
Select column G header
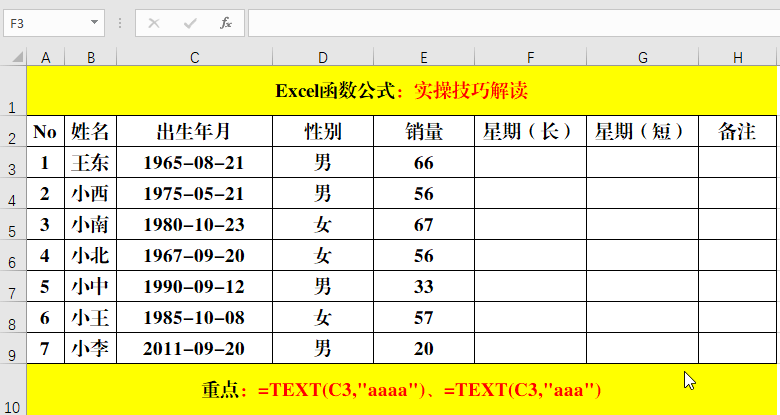[643, 57]
